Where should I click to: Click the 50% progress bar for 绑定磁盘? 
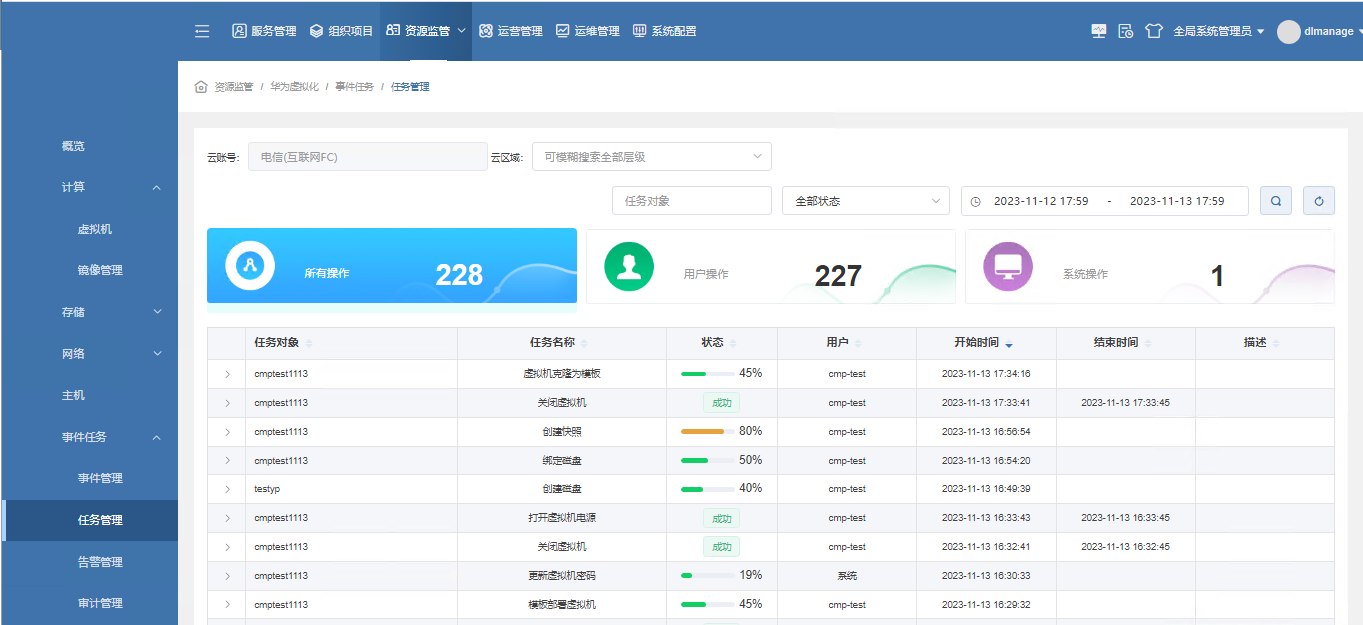click(708, 461)
